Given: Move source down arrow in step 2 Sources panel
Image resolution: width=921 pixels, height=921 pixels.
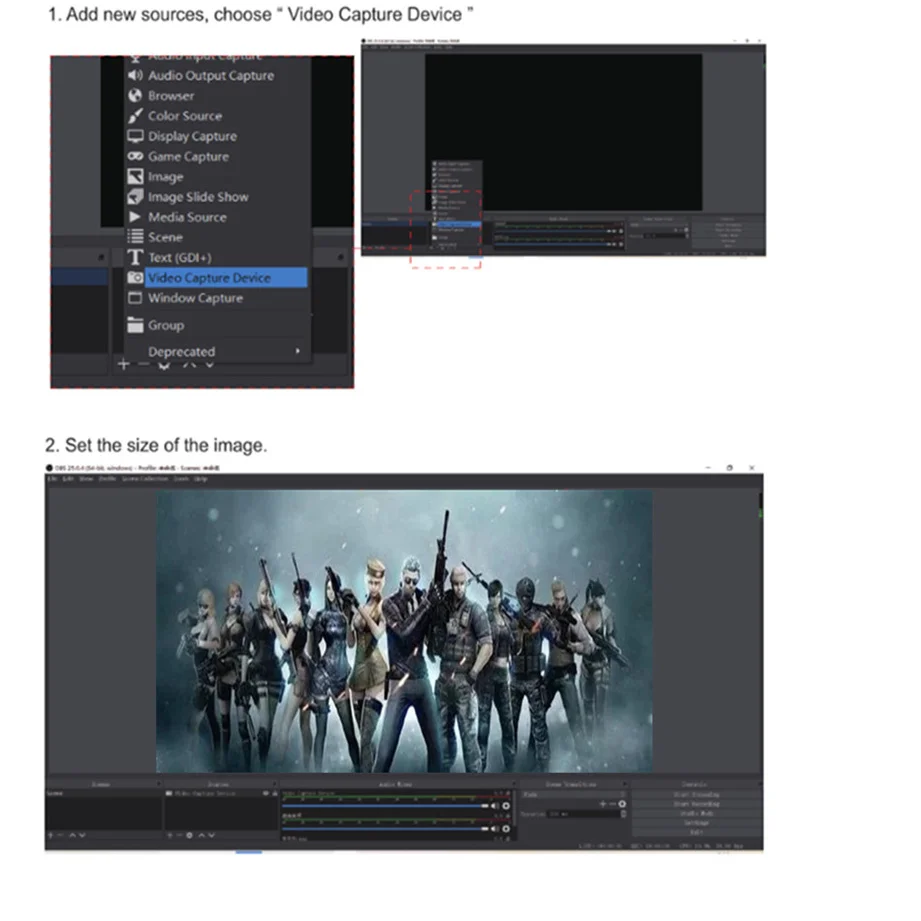Looking at the screenshot, I should click(x=211, y=835).
